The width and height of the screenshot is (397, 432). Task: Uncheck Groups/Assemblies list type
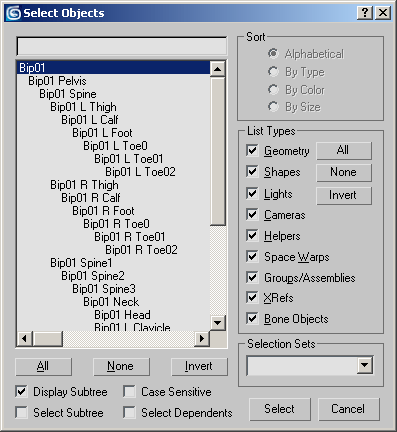tap(253, 278)
